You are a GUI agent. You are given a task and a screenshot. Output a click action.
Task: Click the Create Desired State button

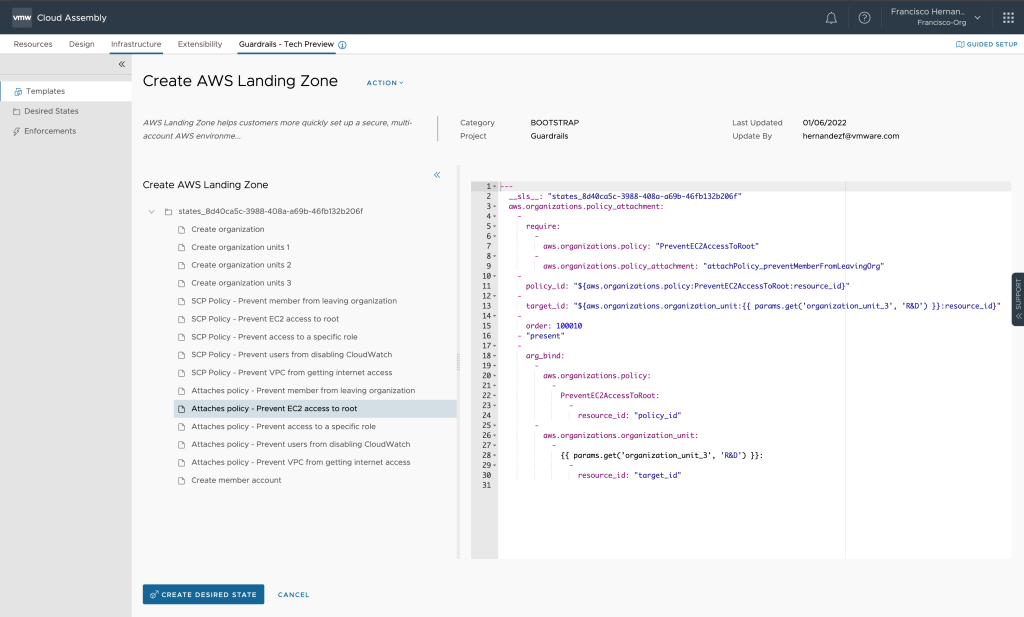pyautogui.click(x=203, y=595)
